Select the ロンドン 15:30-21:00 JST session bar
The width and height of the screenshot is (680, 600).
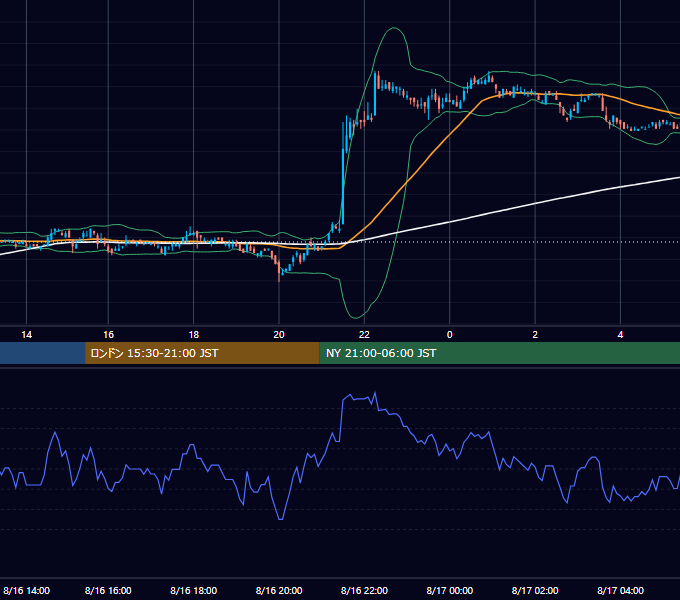tap(202, 353)
